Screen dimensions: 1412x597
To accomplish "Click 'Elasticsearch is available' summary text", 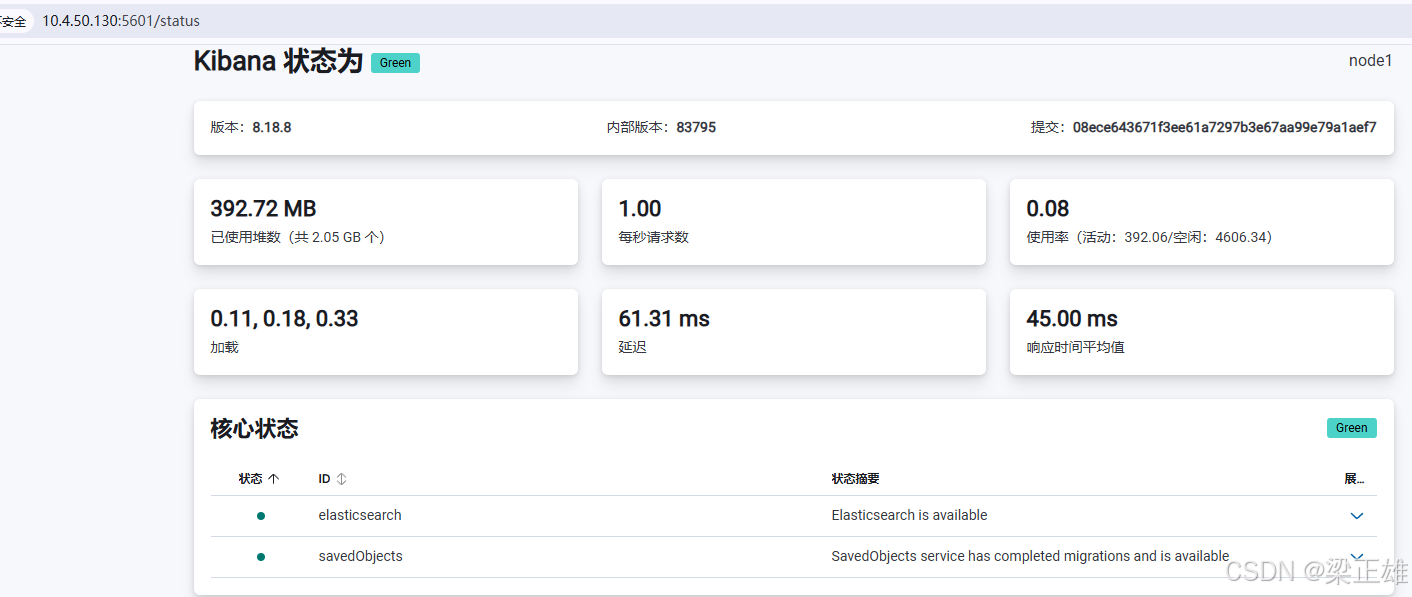I will 909,516.
